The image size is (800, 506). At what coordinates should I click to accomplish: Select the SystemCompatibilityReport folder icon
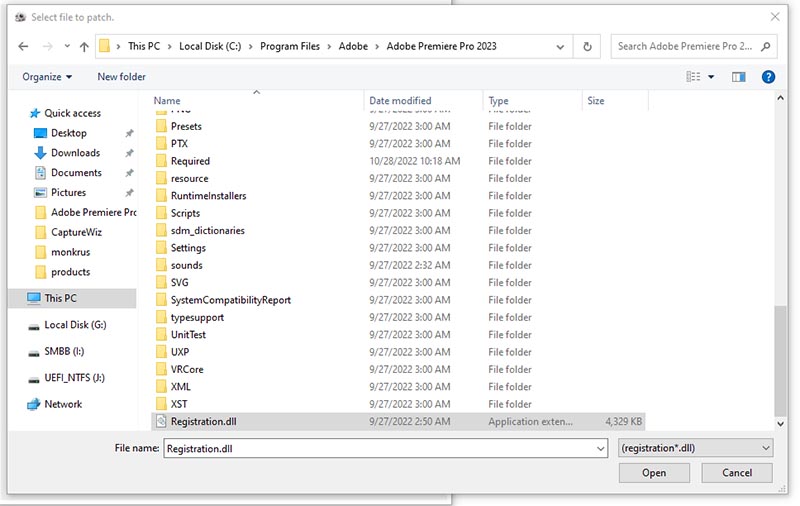161,299
